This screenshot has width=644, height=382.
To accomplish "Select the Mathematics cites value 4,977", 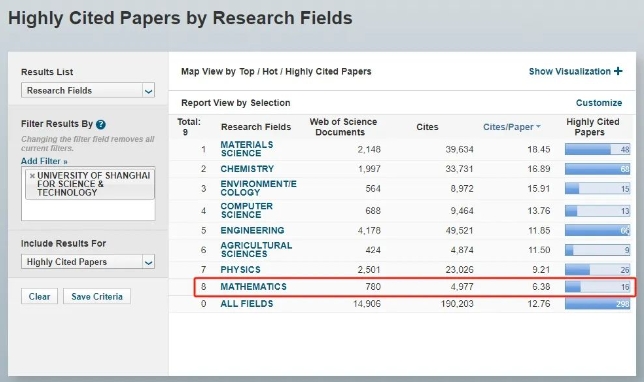I will [x=462, y=287].
